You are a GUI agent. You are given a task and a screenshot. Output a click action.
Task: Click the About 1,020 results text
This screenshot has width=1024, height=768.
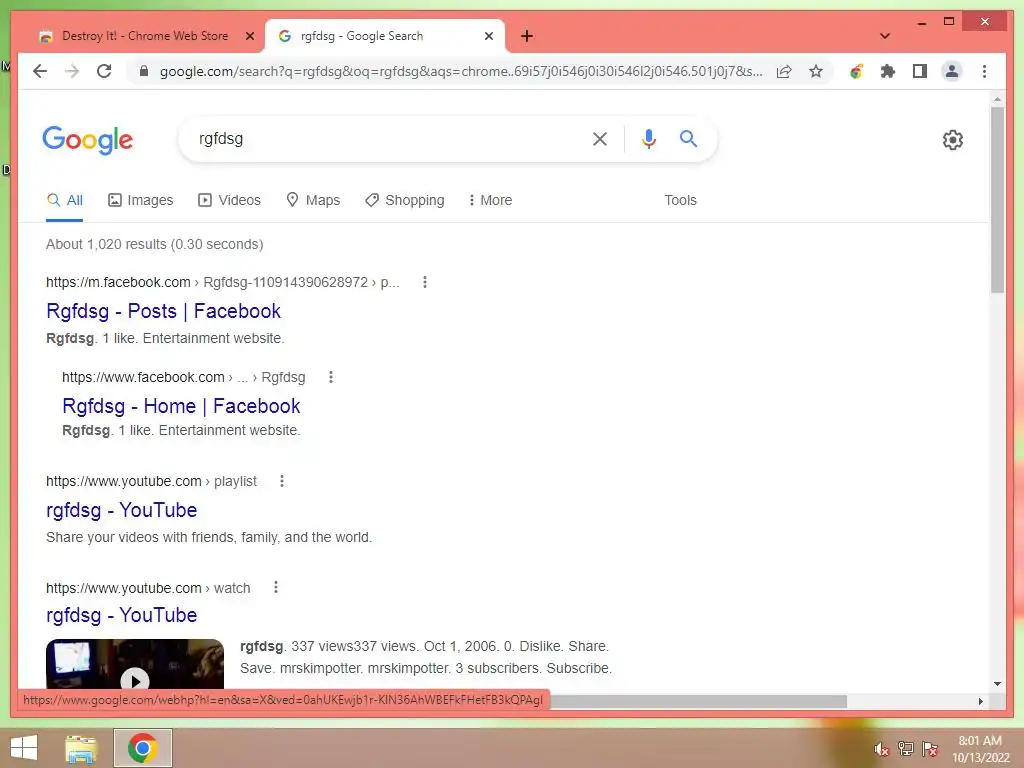pos(155,244)
